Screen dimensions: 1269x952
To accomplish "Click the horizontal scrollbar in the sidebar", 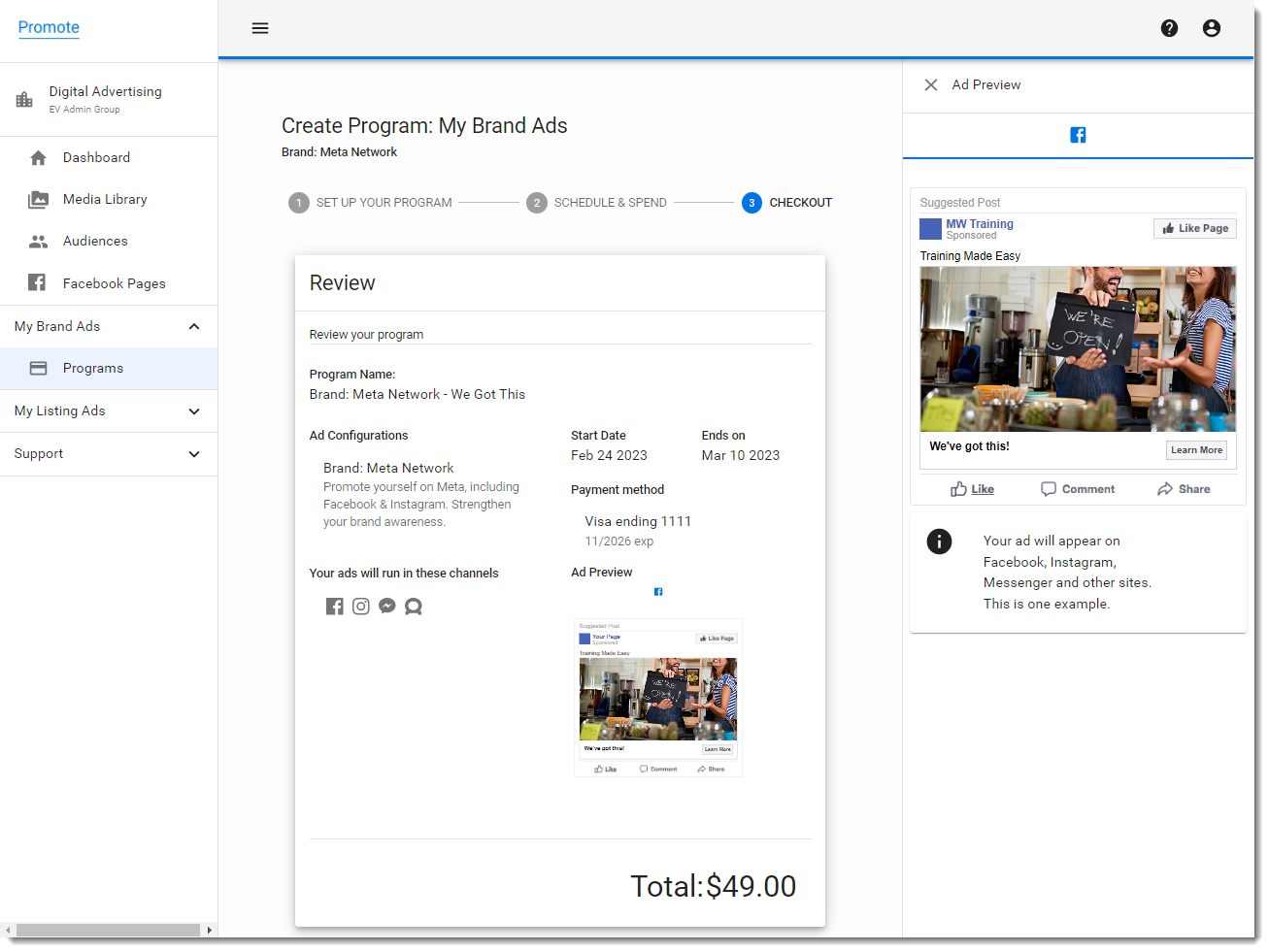I will [108, 930].
